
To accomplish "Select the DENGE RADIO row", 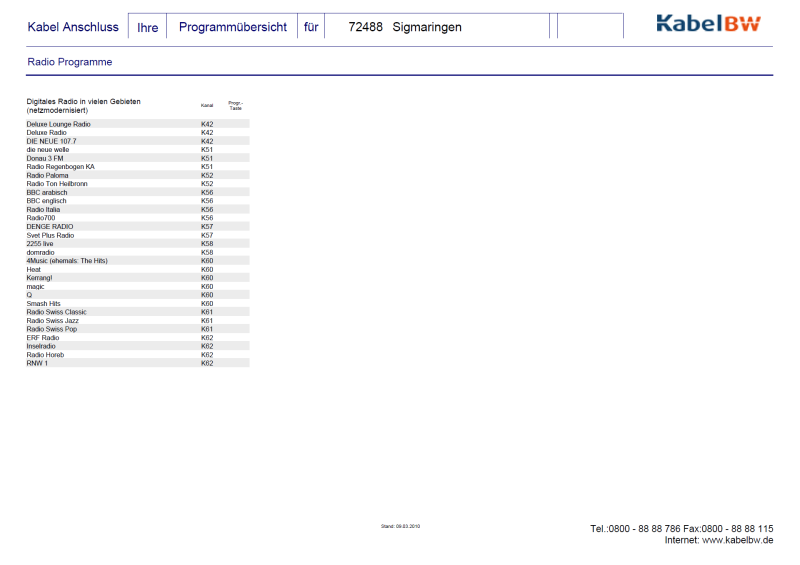I will coord(49,226).
